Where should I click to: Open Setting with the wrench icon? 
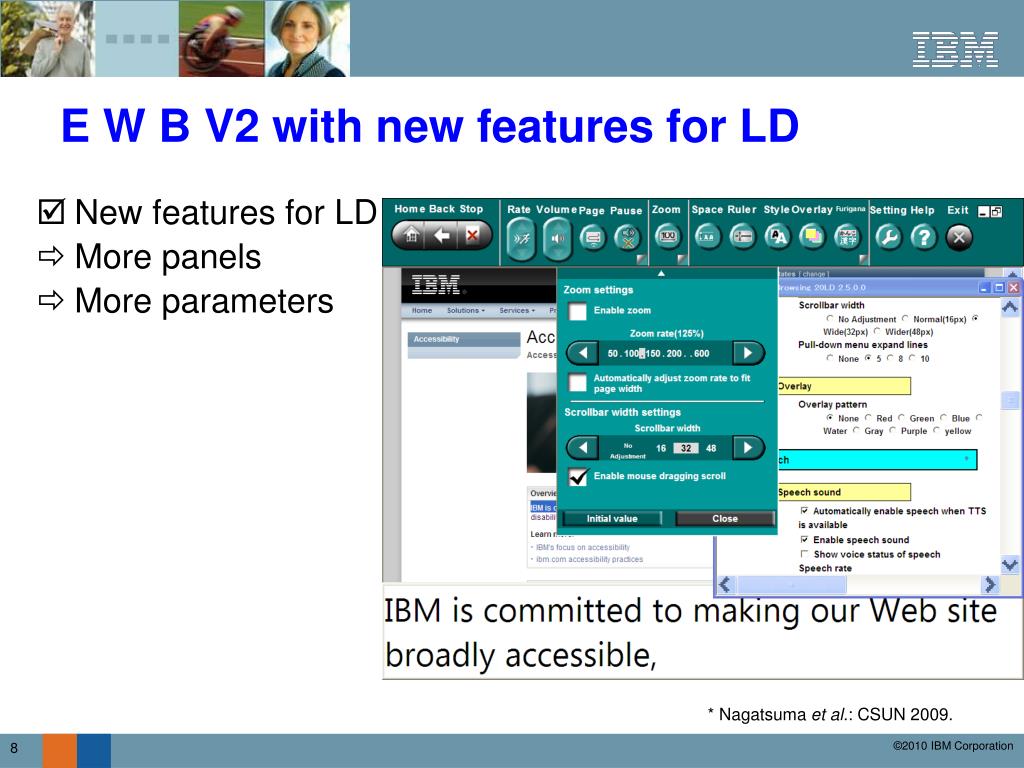tap(888, 237)
